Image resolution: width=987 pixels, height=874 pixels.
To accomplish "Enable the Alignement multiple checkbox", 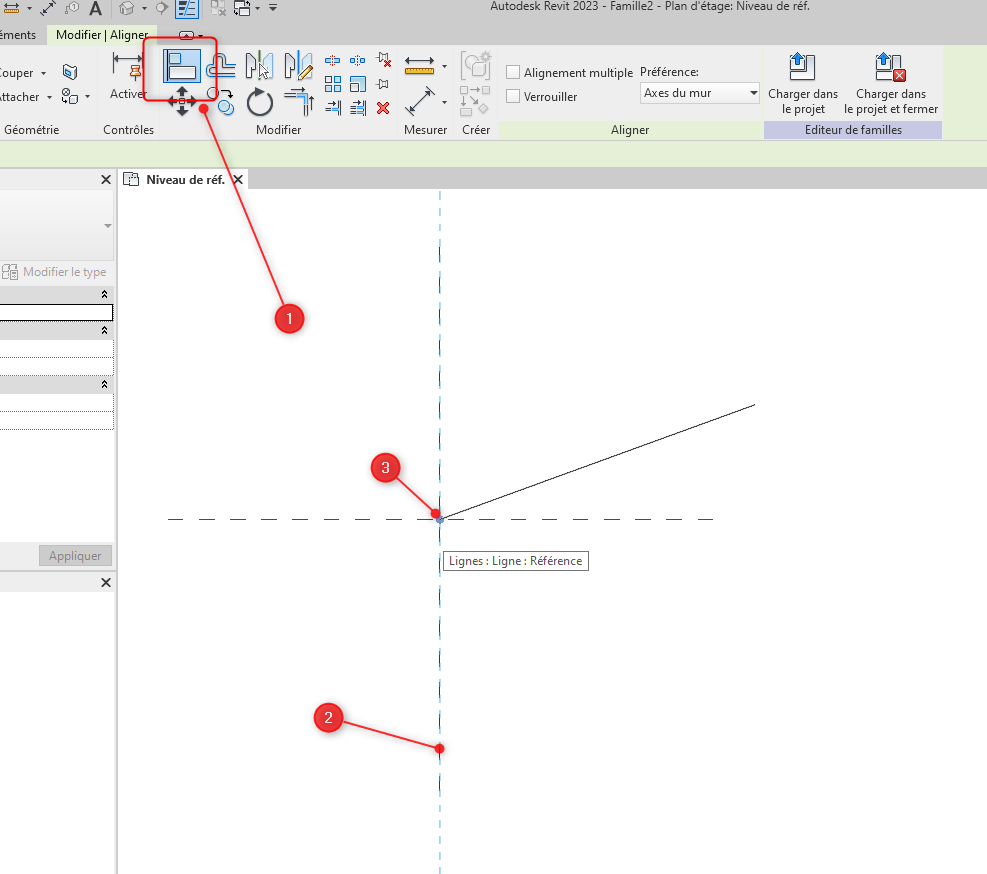I will tap(513, 72).
